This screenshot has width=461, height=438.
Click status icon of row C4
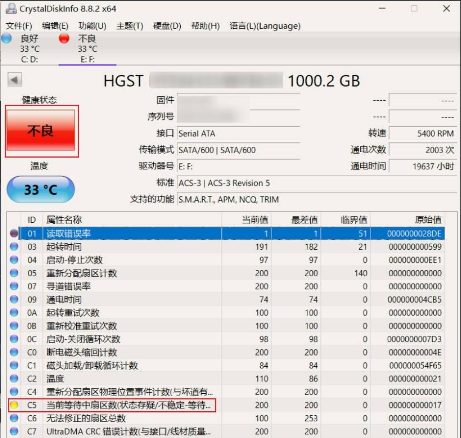click(x=14, y=392)
